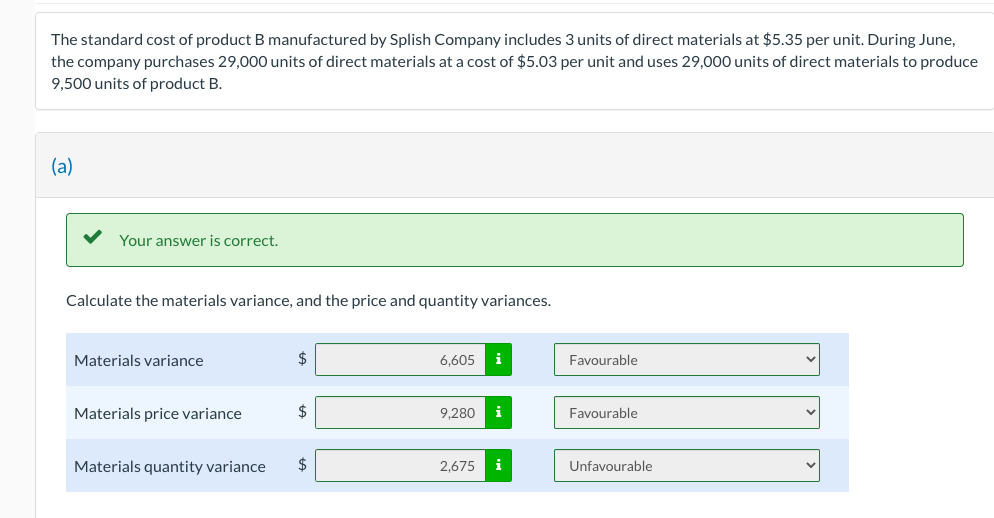Click the "Calculate the materials variance" instruction text
994x518 pixels.
308,300
